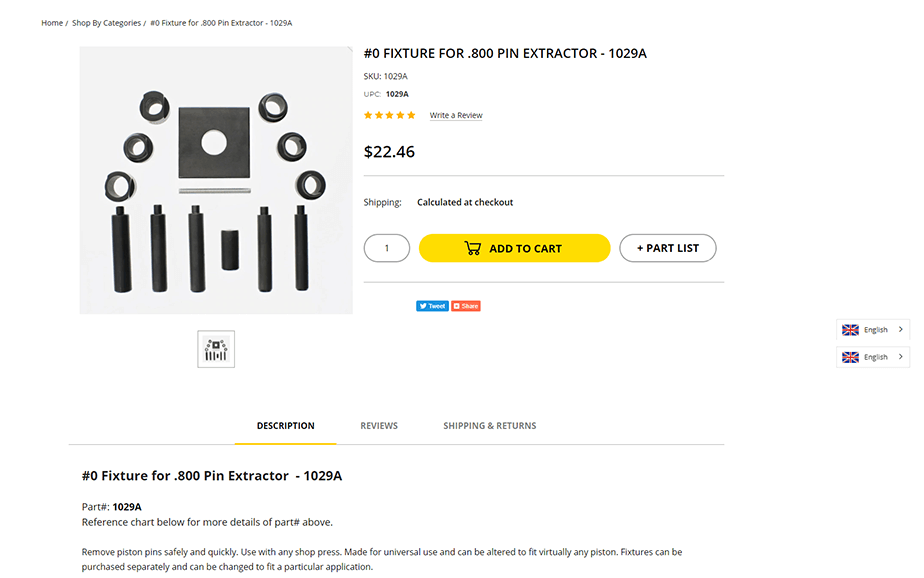Go to Home via breadcrumb

click(x=52, y=23)
